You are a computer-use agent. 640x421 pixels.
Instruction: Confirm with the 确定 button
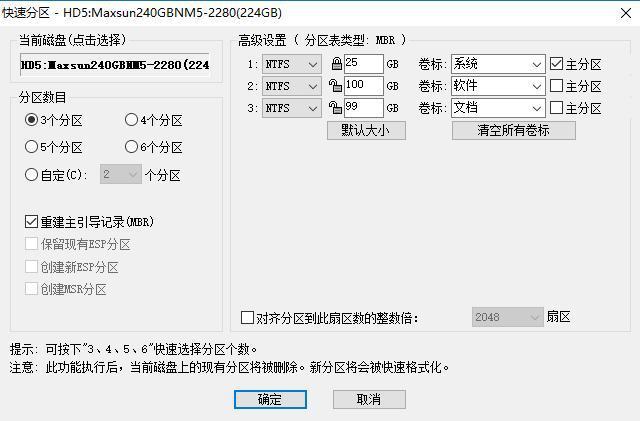(x=270, y=399)
